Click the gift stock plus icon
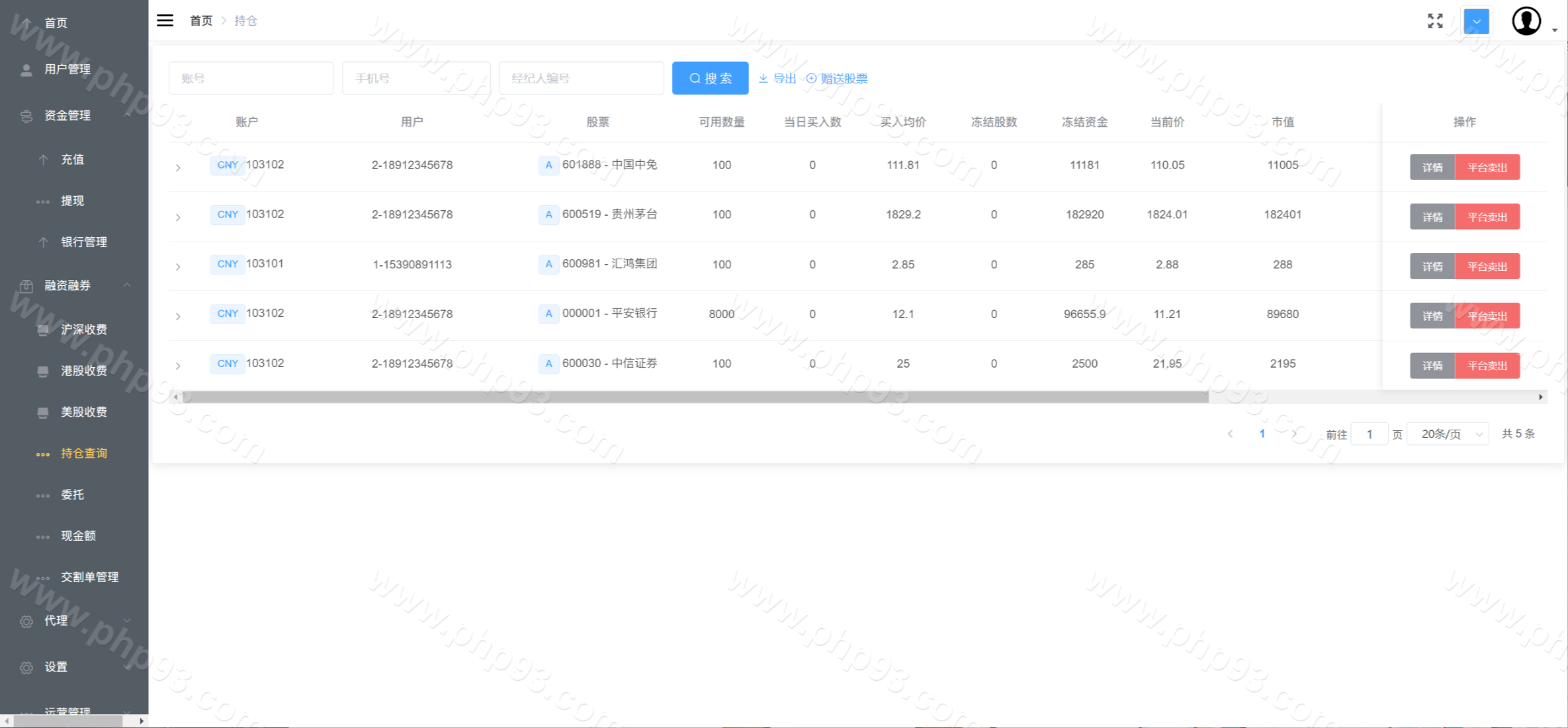 point(811,78)
